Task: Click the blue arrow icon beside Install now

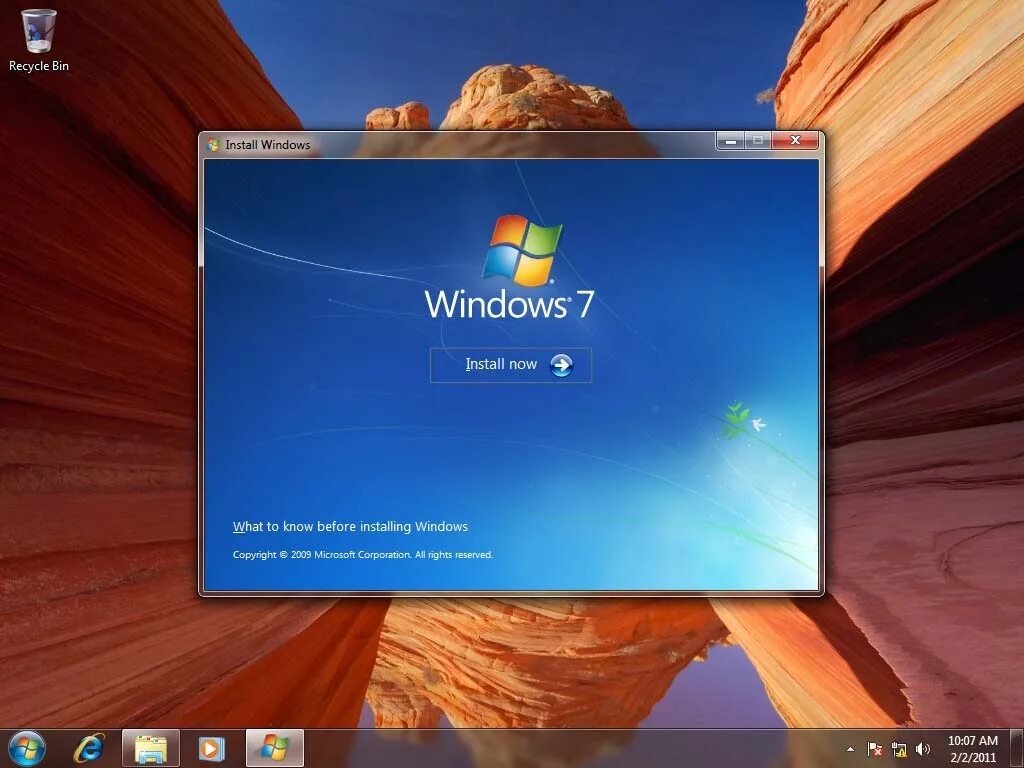Action: coord(561,366)
